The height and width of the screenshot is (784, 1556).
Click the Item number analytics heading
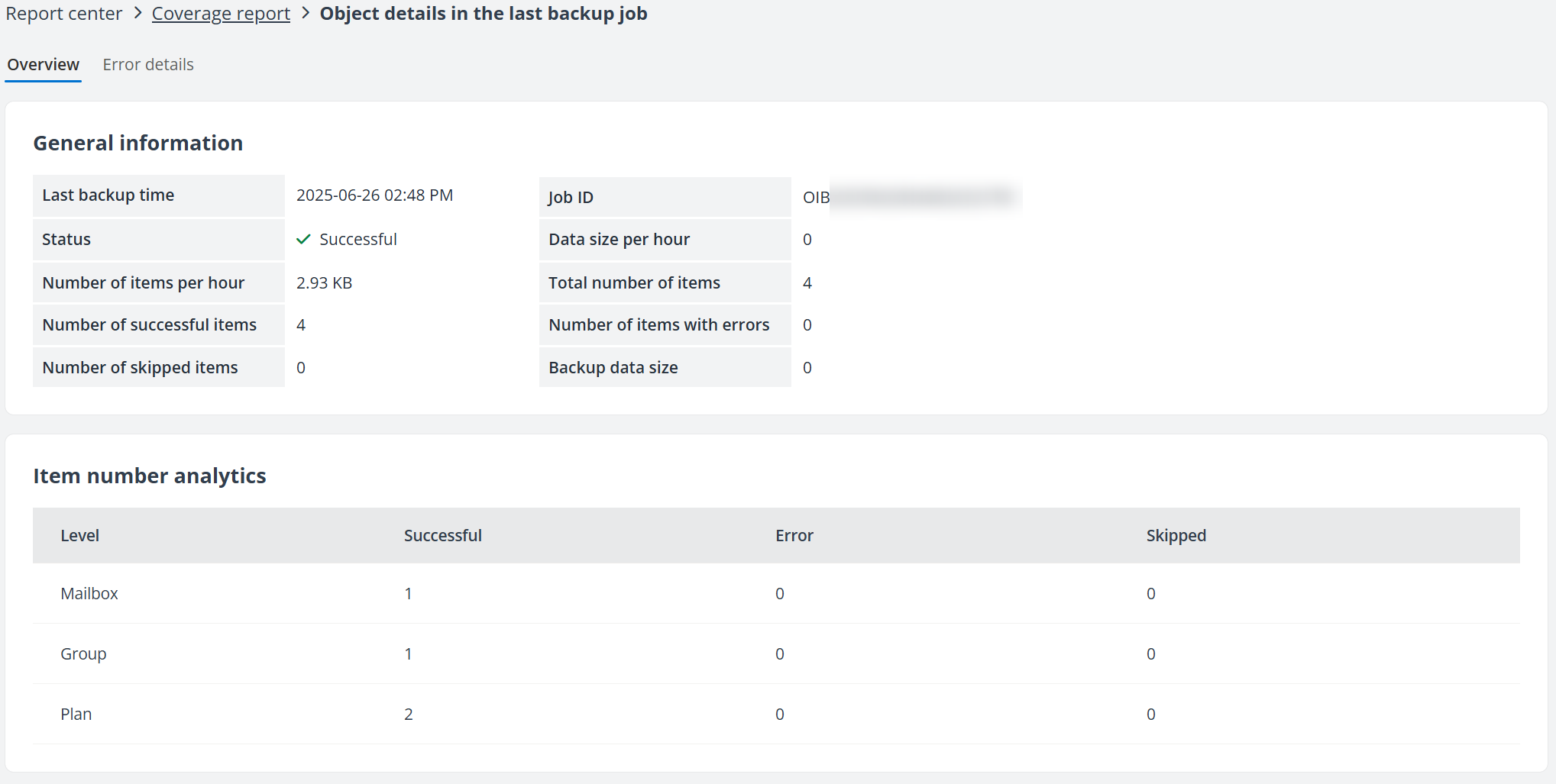[x=149, y=476]
